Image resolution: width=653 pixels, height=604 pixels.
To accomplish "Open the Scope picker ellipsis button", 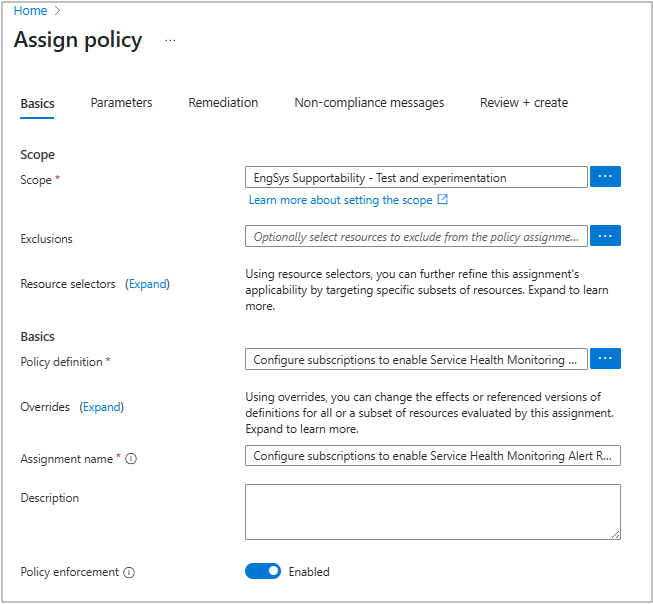I will click(605, 177).
